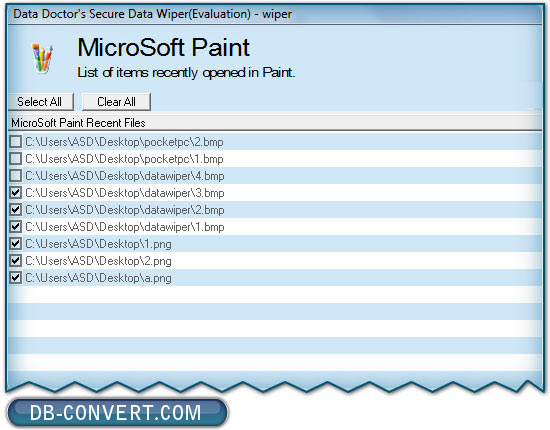Uncheck the Desktop\2.png checkbox
550x430 pixels.
(15, 261)
